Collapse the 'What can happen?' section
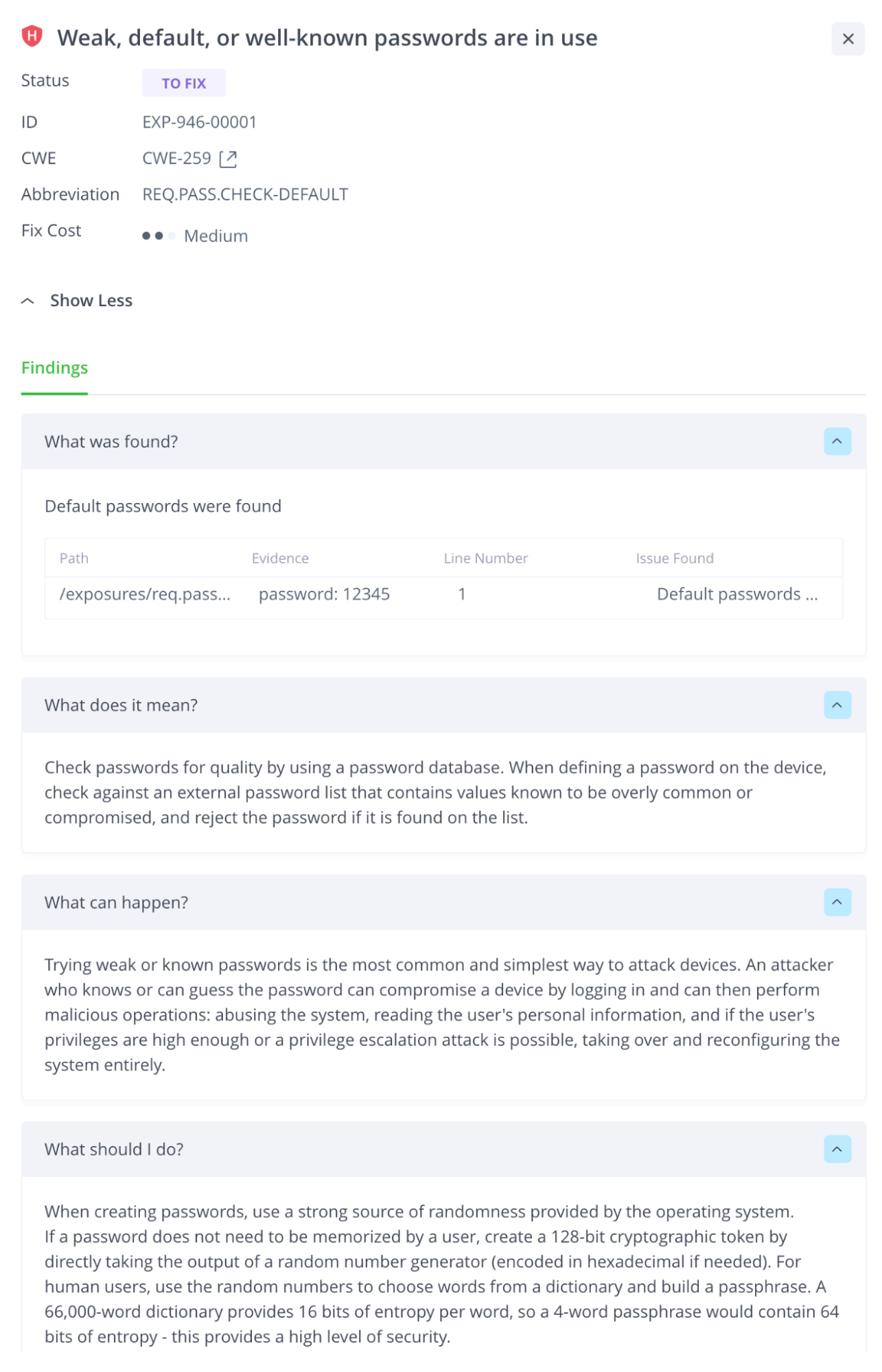Image resolution: width=882 pixels, height=1372 pixels. coord(837,902)
